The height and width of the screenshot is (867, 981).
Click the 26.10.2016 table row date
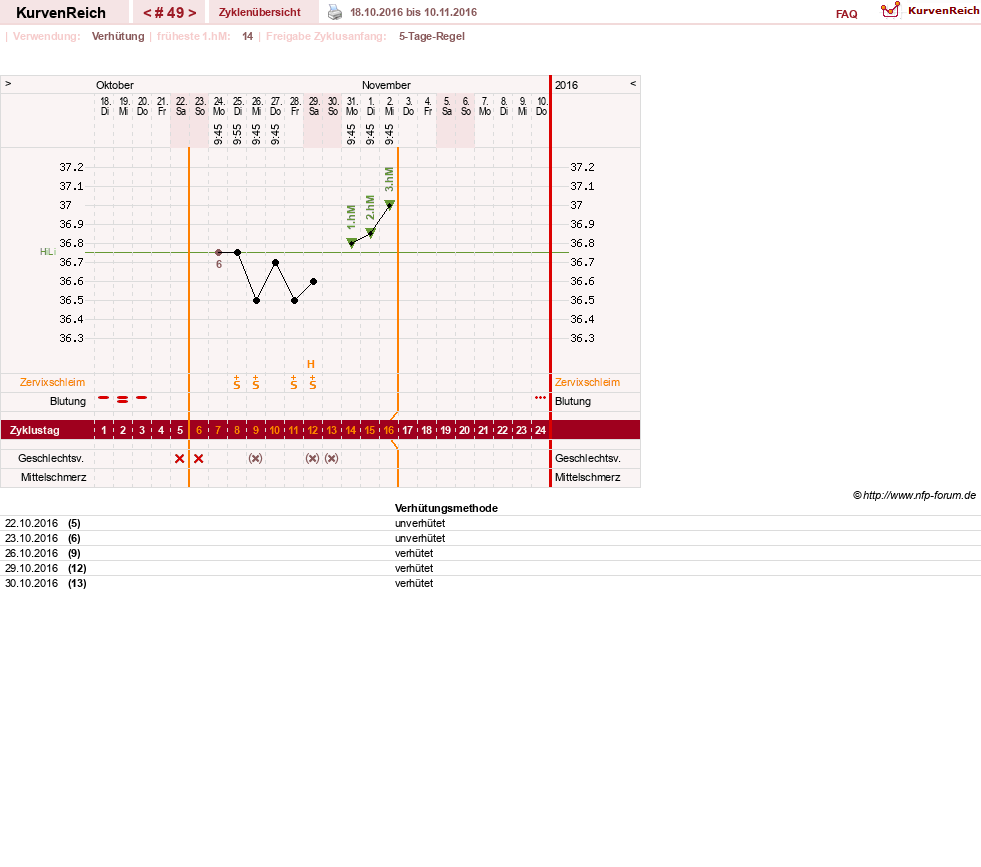pos(31,553)
